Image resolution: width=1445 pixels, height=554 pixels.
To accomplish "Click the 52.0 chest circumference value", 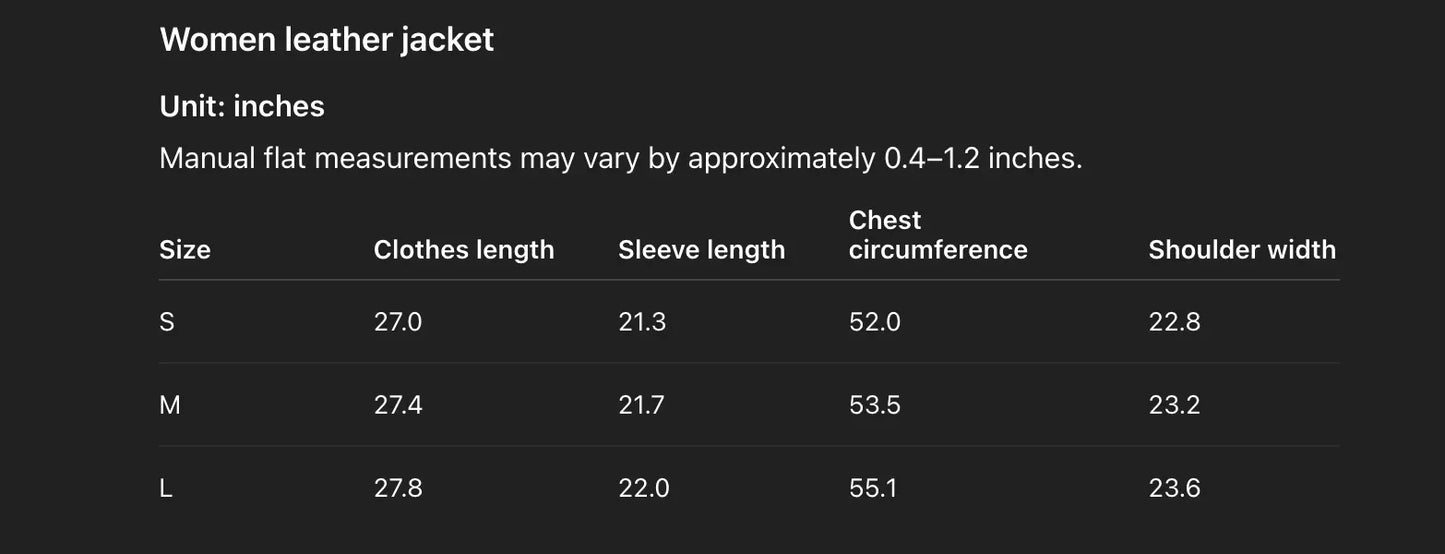I will (874, 322).
